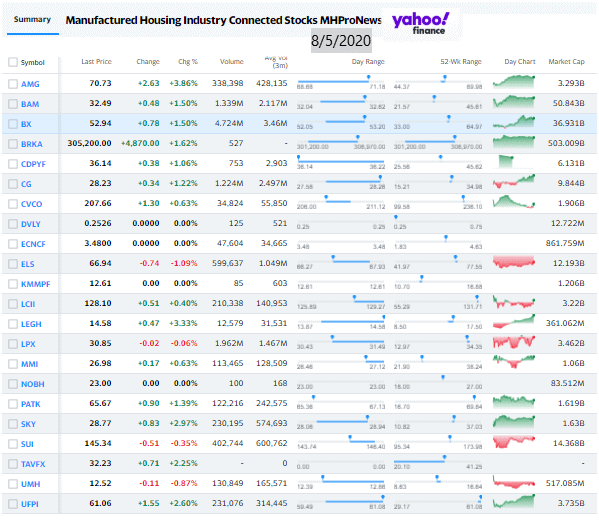The image size is (599, 524).
Task: Open the LEGH ticker link
Action: click(31, 324)
